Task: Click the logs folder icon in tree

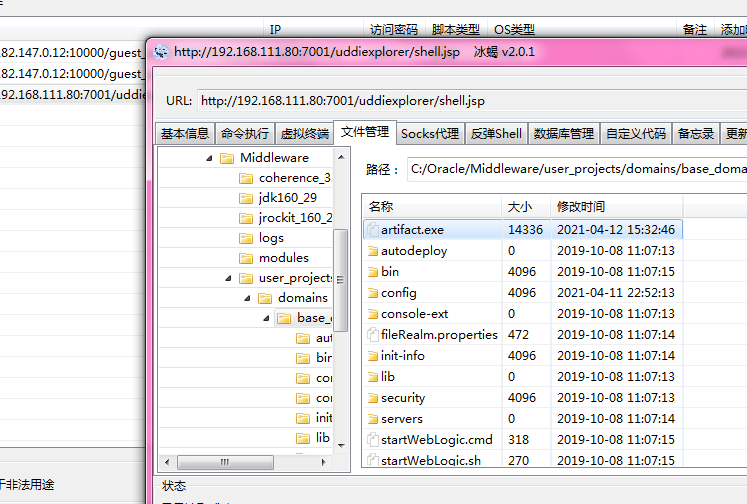Action: coord(246,238)
